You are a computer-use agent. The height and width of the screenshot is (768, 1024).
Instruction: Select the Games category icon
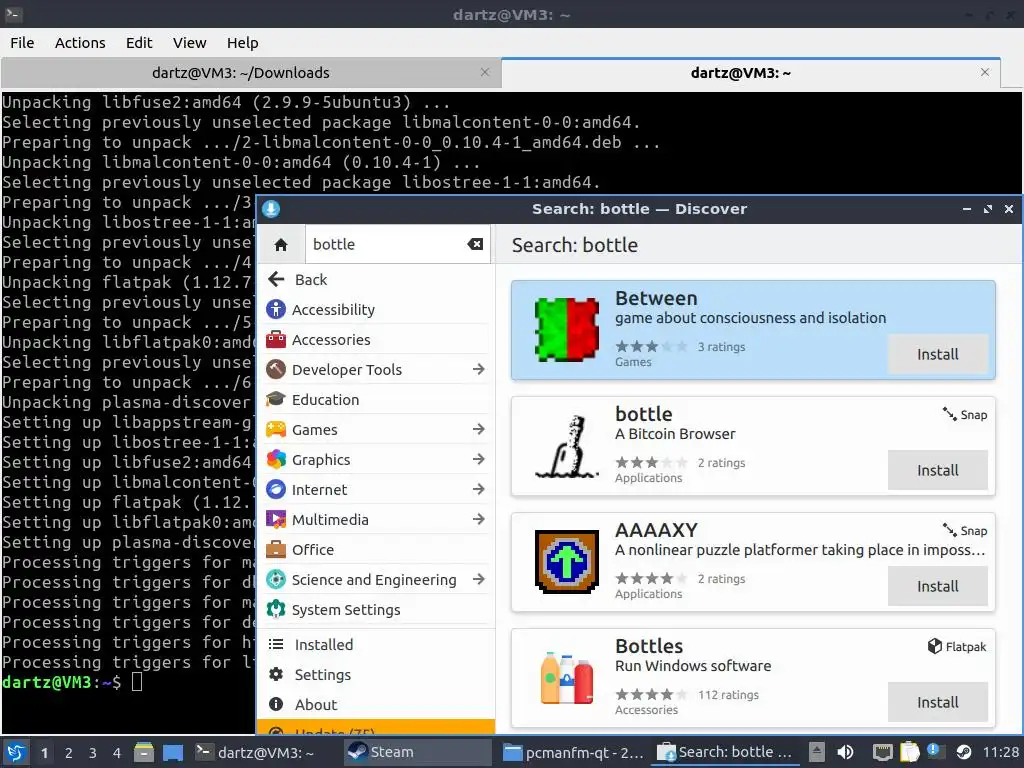[276, 430]
